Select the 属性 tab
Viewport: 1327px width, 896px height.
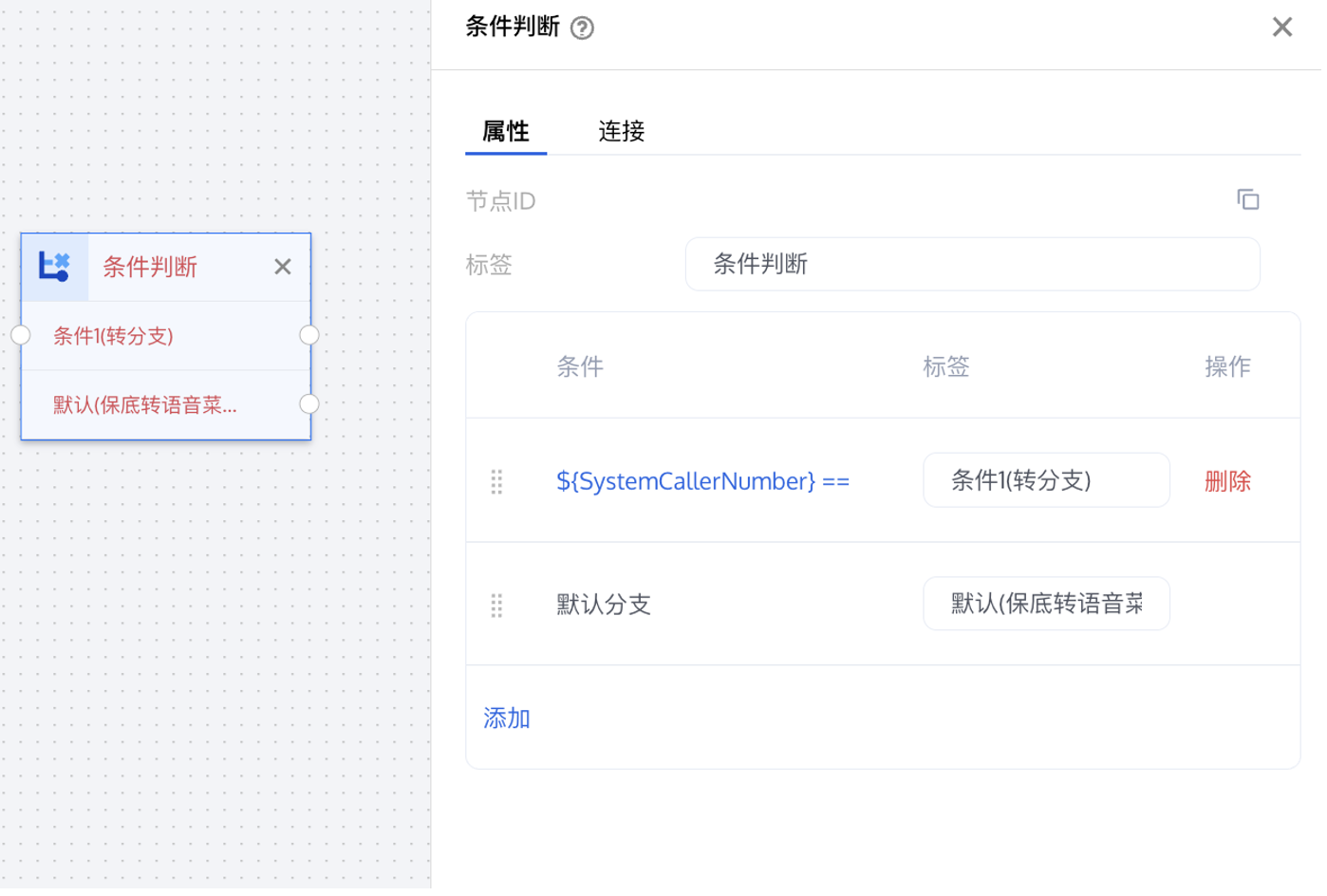coord(506,131)
